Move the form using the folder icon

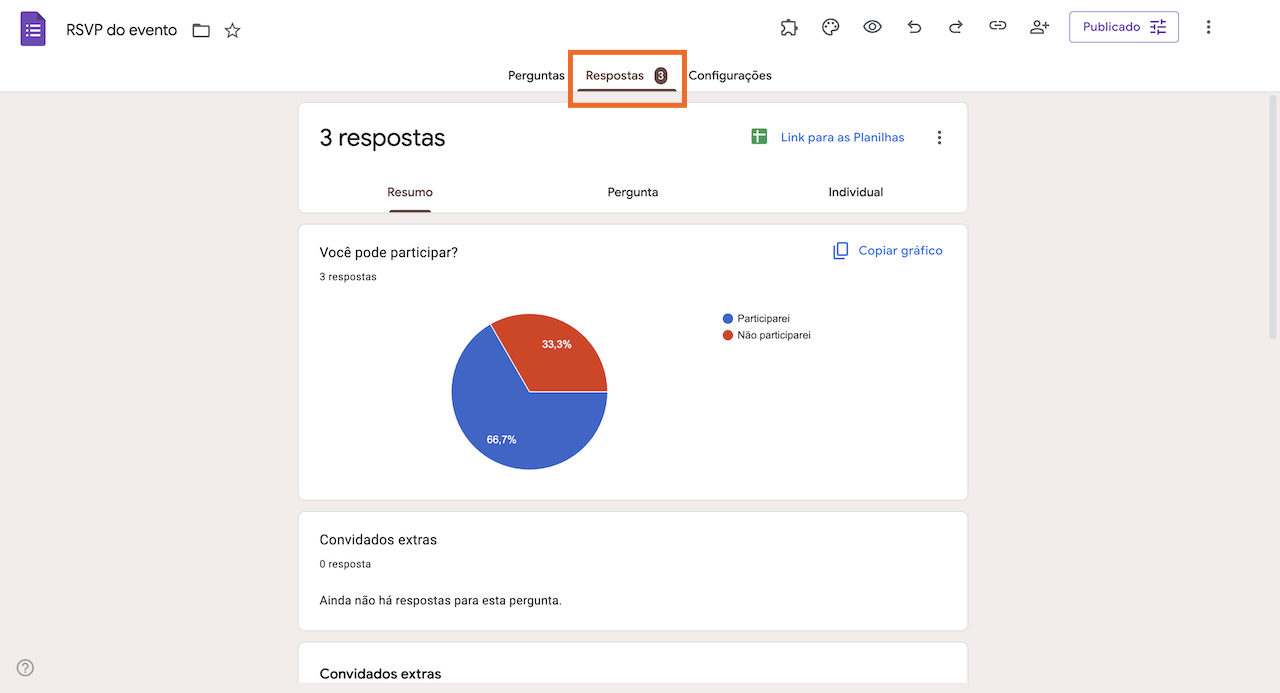[201, 30]
